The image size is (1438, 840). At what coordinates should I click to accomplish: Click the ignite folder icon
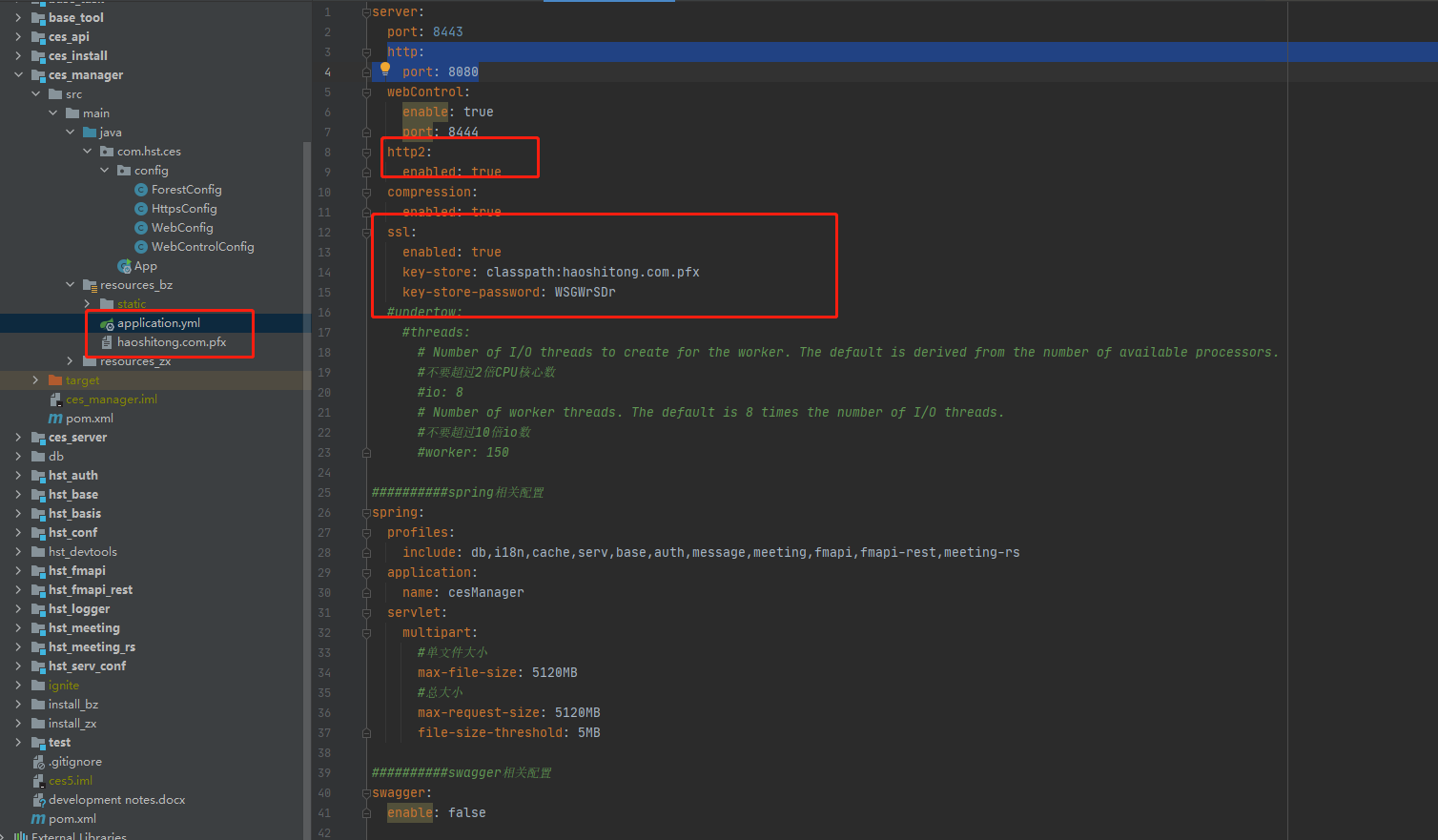[38, 686]
